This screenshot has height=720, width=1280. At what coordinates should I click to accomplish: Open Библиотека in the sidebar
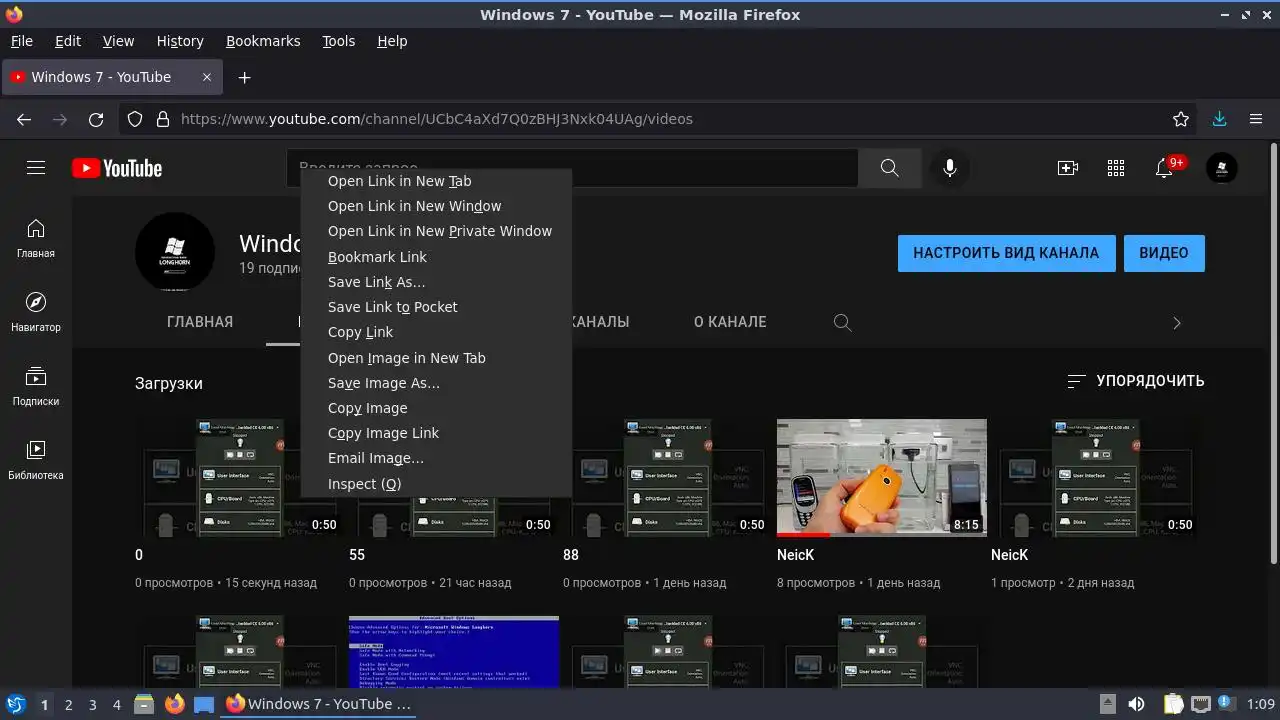(36, 460)
